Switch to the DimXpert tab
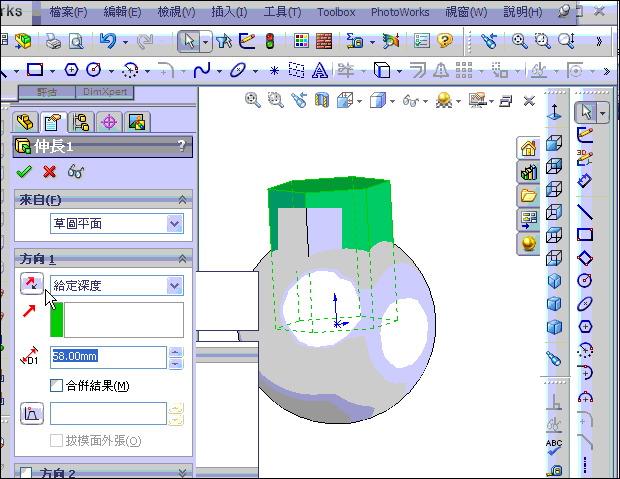This screenshot has width=620, height=479. coord(105,92)
